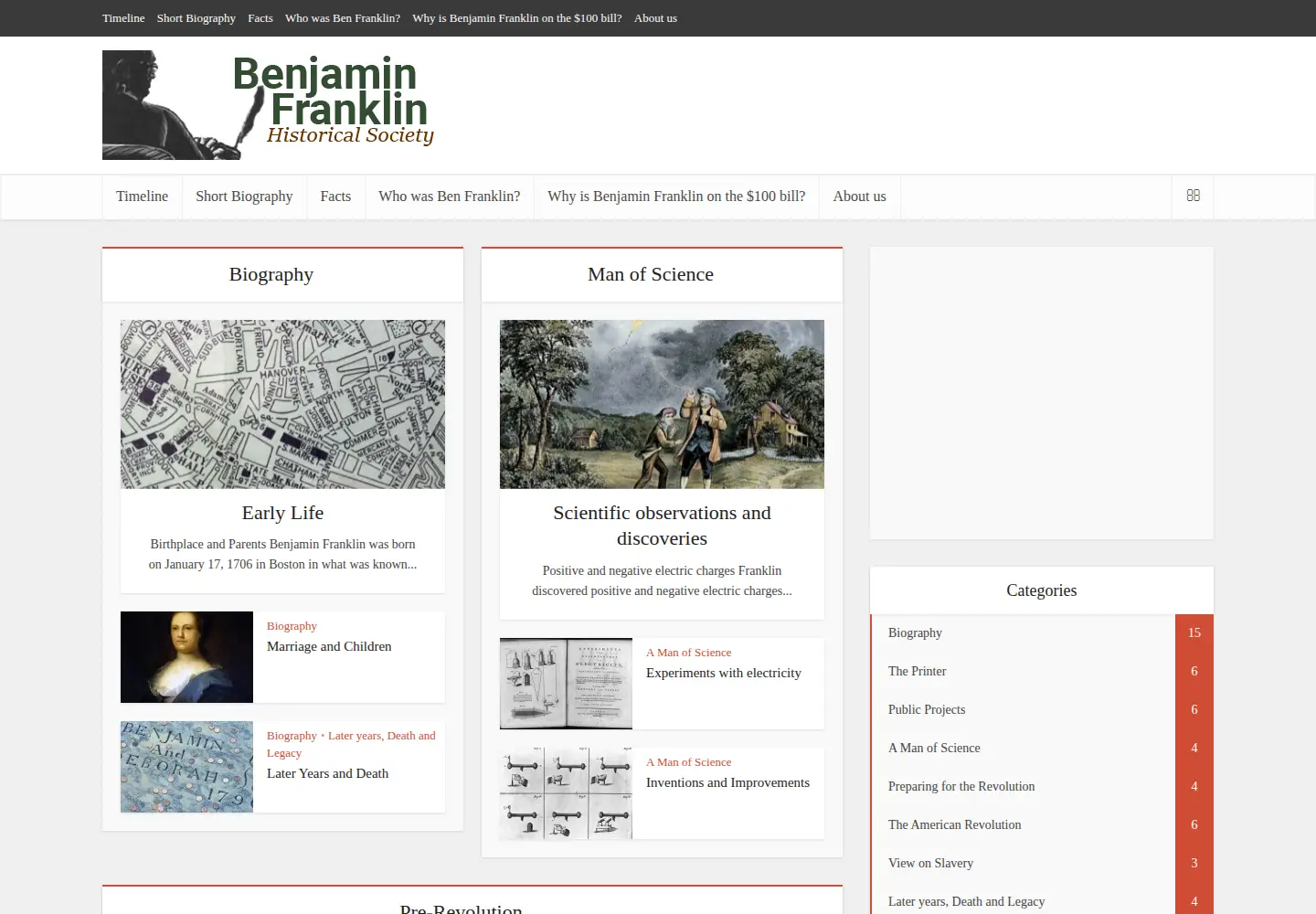The width and height of the screenshot is (1316, 914).
Task: Click the electricity book pages thumbnail
Action: 566,684
